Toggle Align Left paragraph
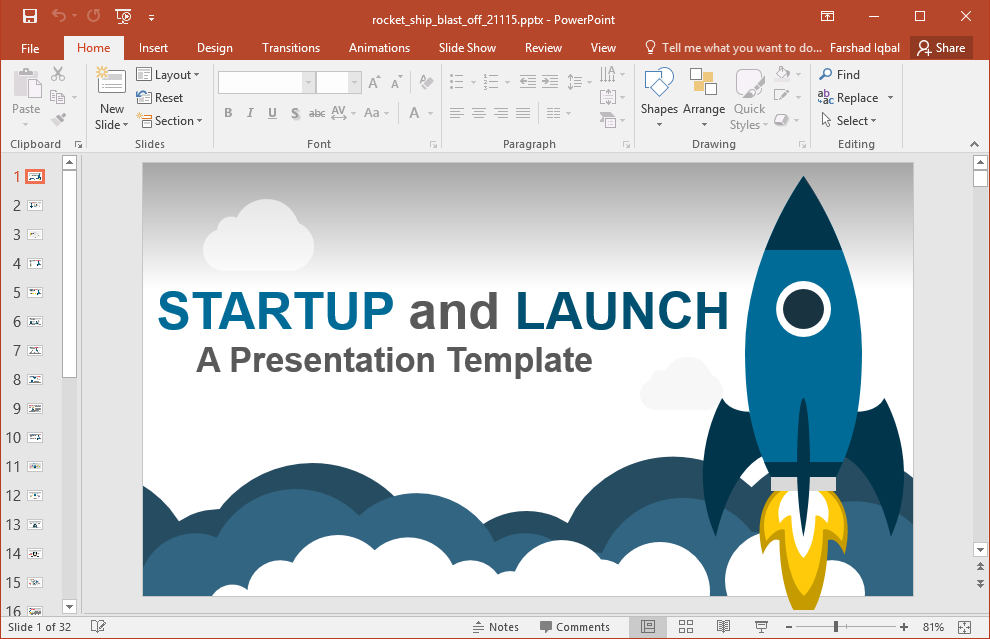 click(x=456, y=113)
